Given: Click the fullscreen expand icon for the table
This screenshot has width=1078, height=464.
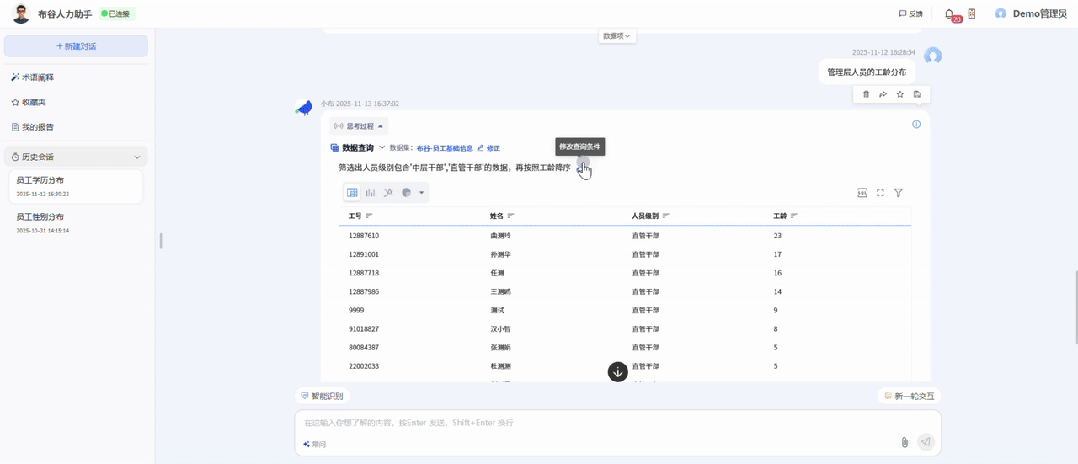Looking at the screenshot, I should point(880,193).
